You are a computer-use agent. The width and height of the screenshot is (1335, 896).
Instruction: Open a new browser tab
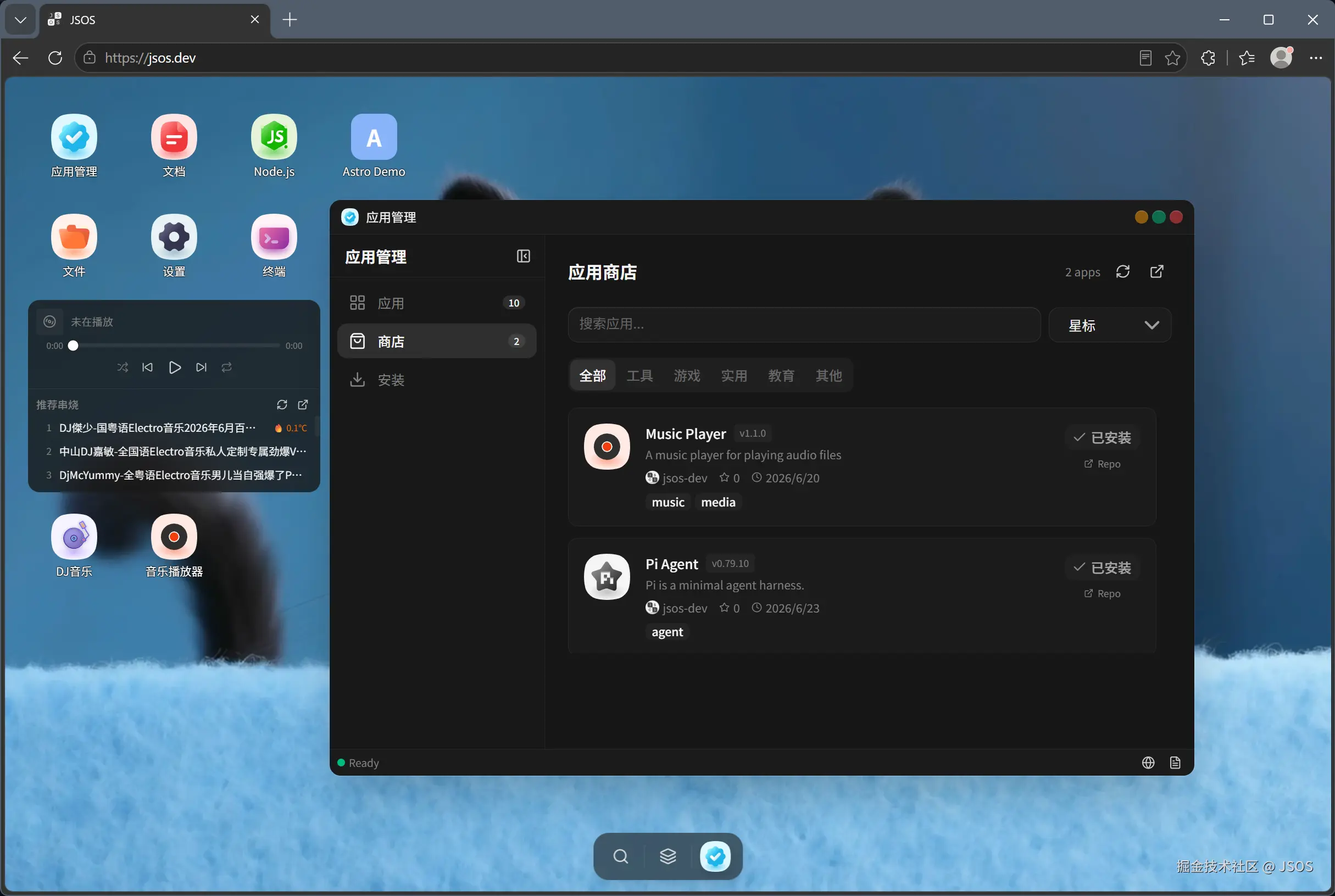pos(290,20)
